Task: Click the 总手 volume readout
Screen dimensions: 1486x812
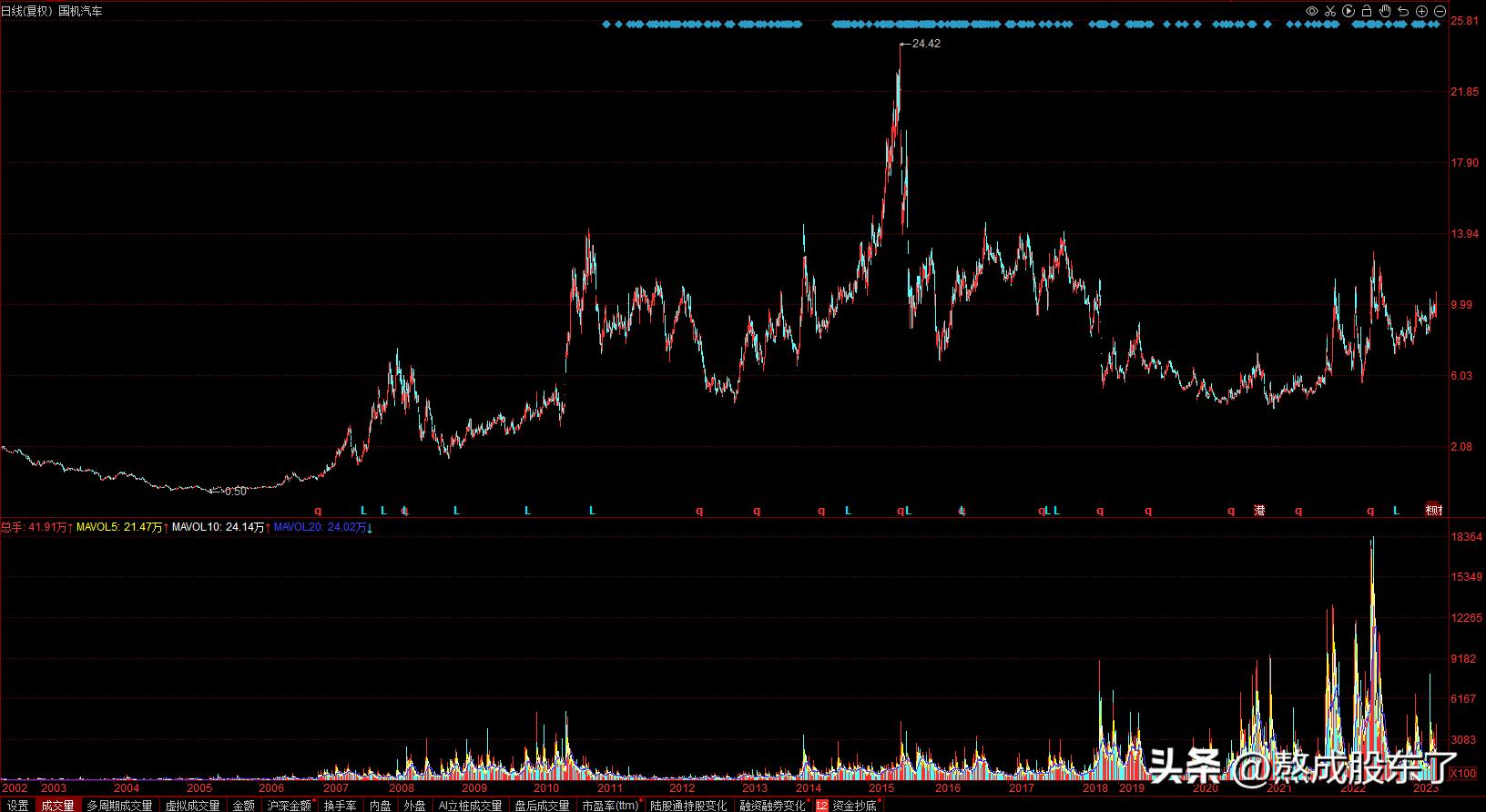Action: [34, 527]
